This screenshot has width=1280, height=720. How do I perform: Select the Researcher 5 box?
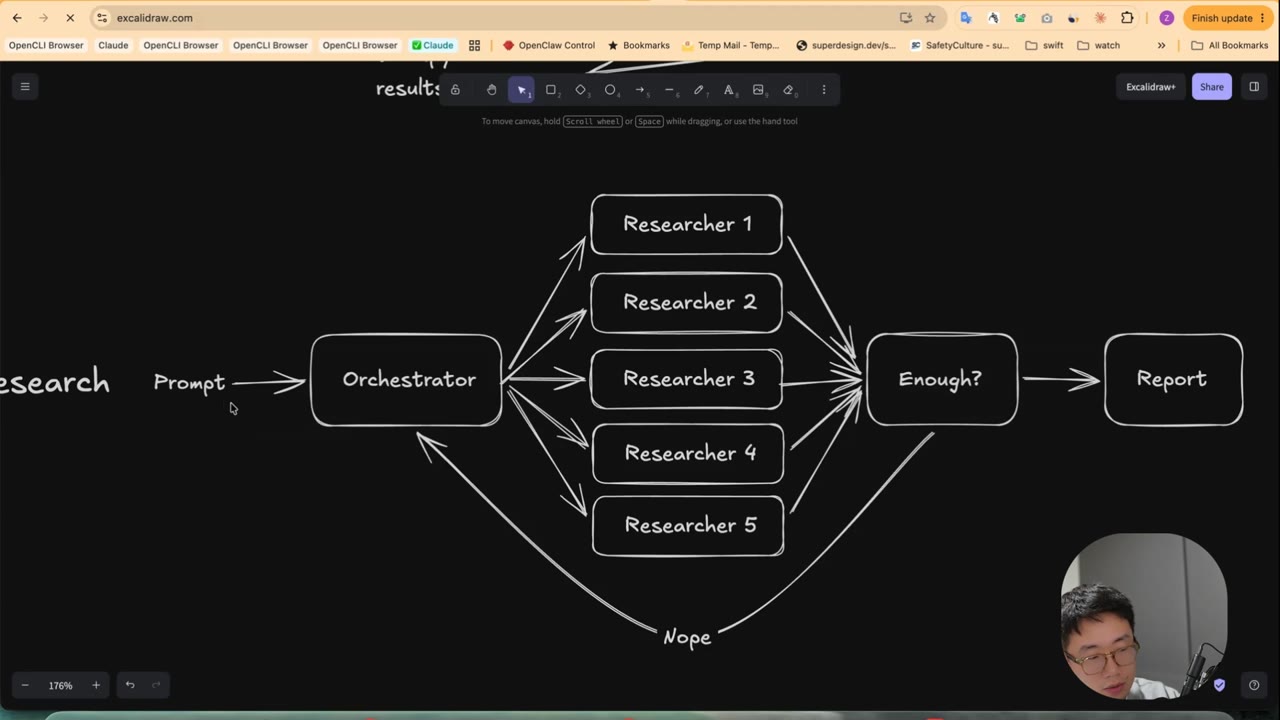click(x=689, y=526)
